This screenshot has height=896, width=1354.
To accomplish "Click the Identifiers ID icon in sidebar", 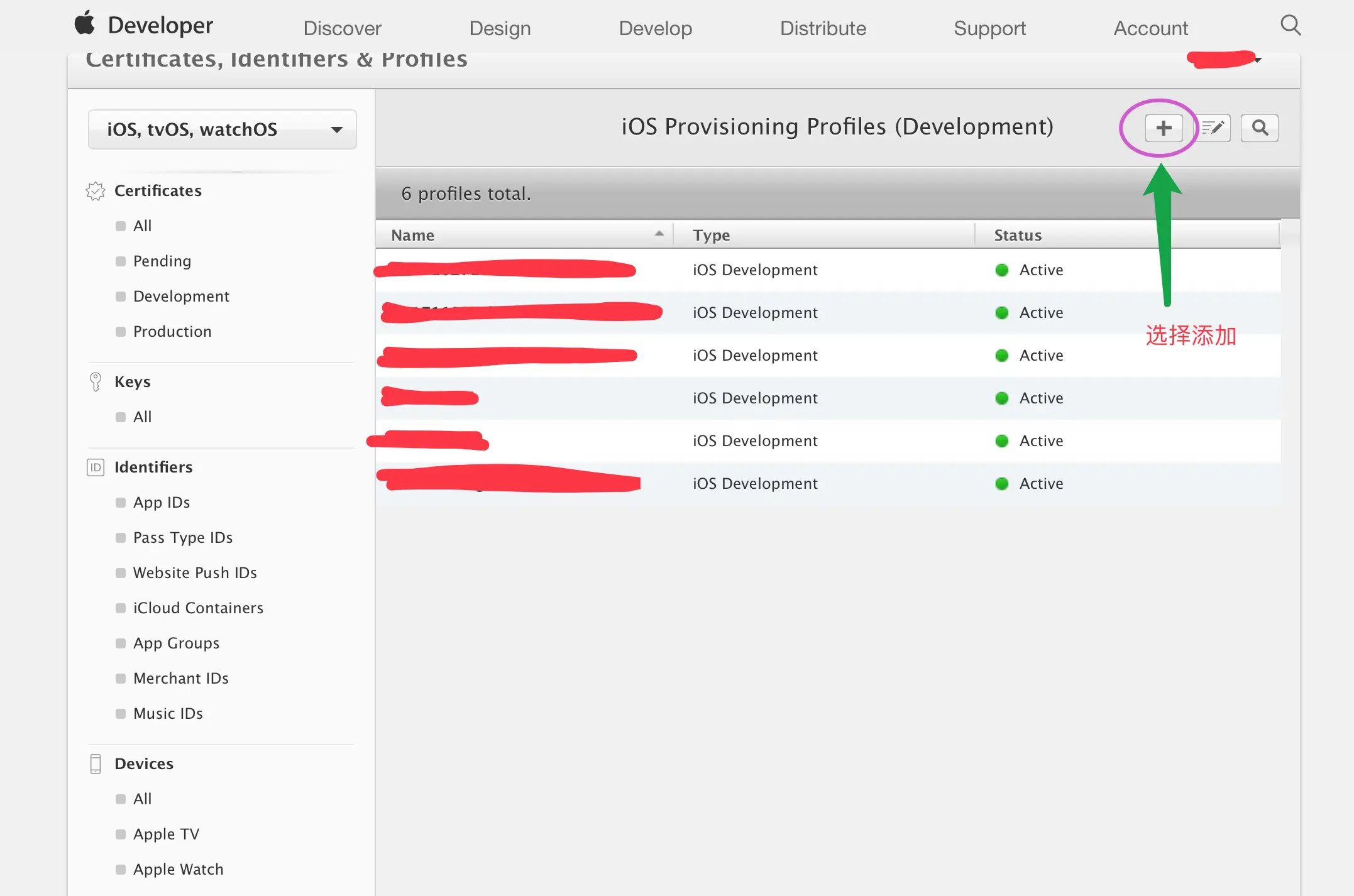I will [96, 467].
